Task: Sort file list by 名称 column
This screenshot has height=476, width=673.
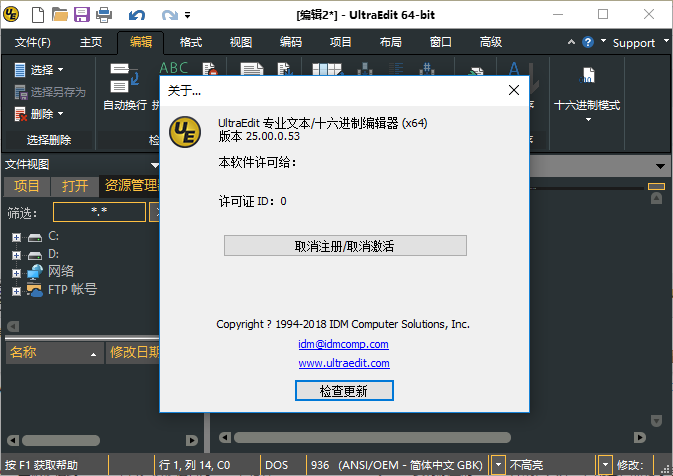Action: tap(54, 353)
